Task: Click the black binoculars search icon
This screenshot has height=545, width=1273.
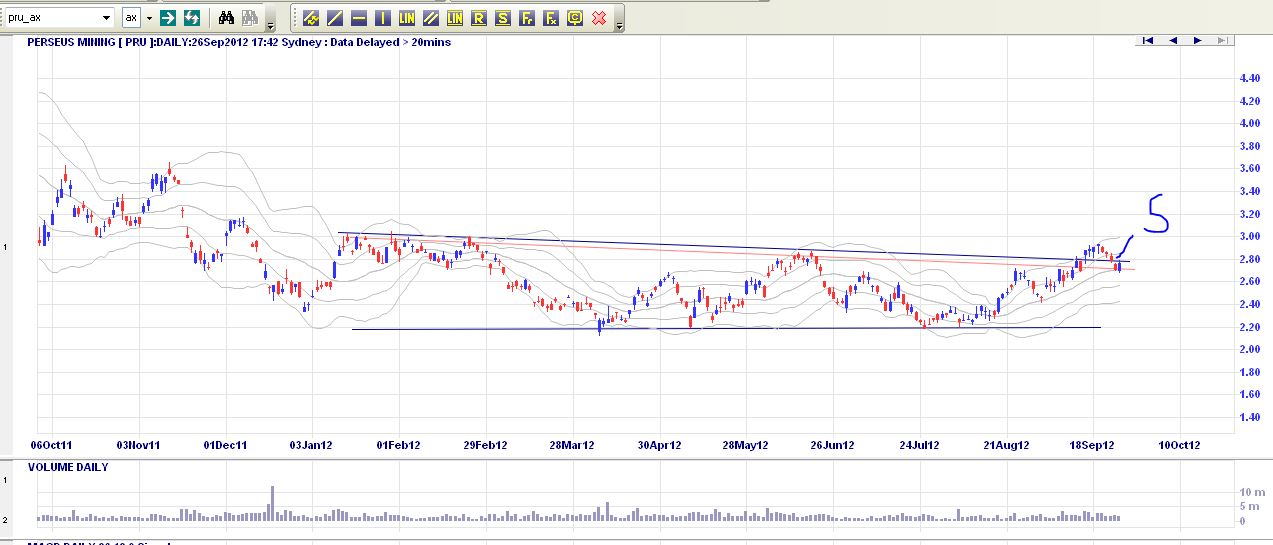Action: (x=226, y=18)
